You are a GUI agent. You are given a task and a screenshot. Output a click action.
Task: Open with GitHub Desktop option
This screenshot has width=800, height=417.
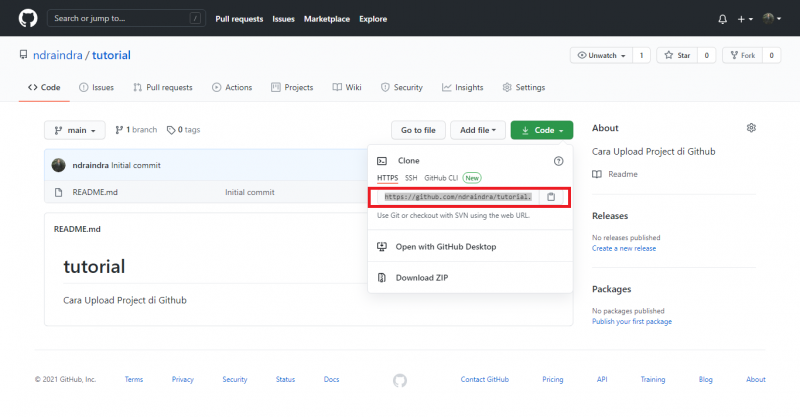coord(445,246)
